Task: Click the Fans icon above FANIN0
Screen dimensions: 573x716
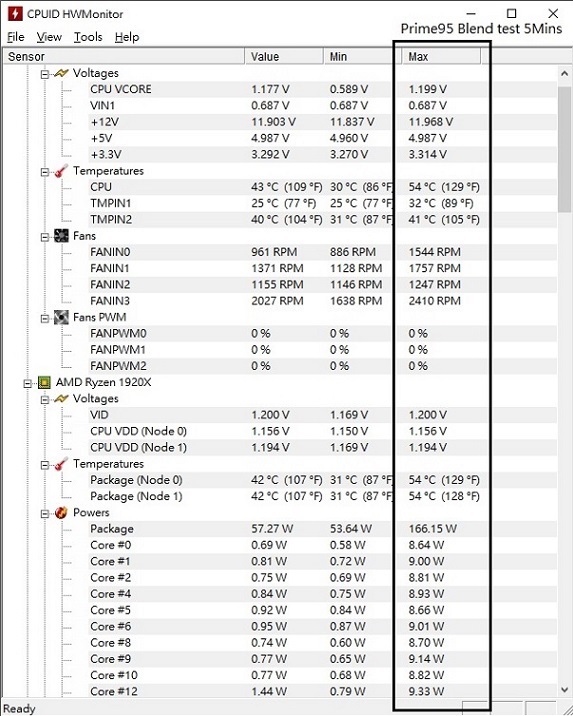Action: (x=61, y=236)
